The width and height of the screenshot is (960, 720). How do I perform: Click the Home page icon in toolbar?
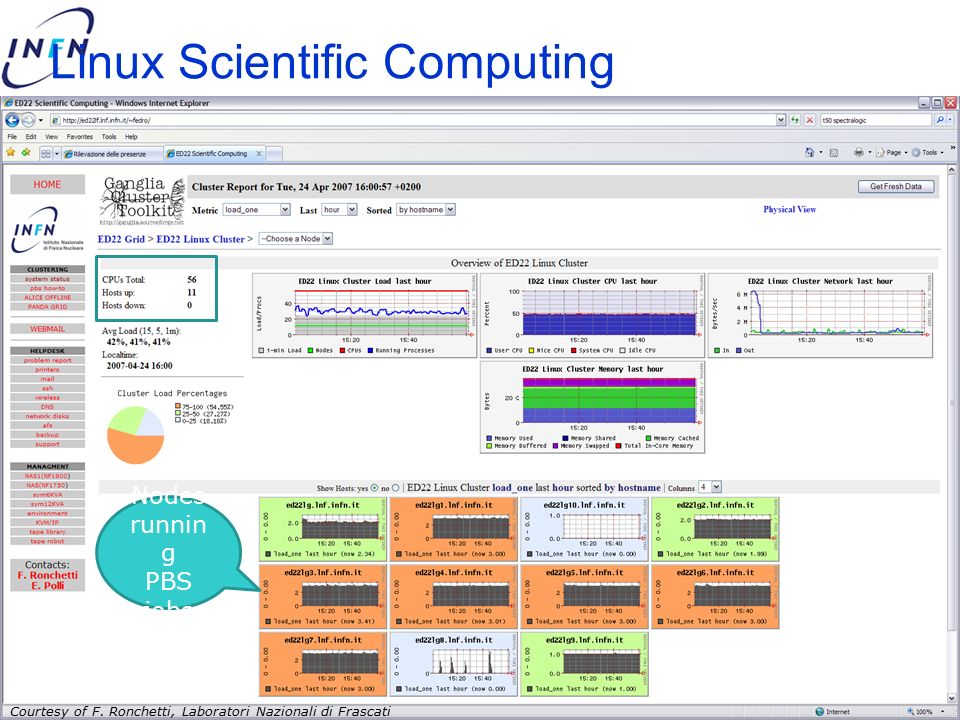[x=809, y=152]
